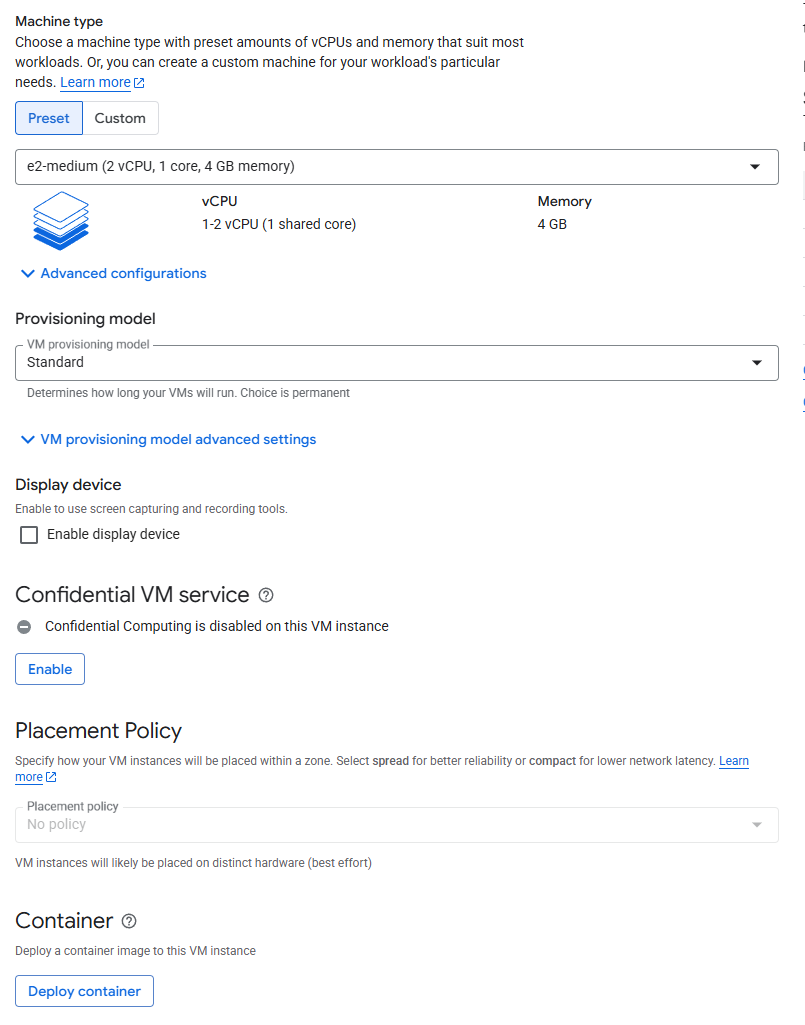Expand VM provisioning model advanced settings
The height and width of the screenshot is (1025, 805).
178,440
